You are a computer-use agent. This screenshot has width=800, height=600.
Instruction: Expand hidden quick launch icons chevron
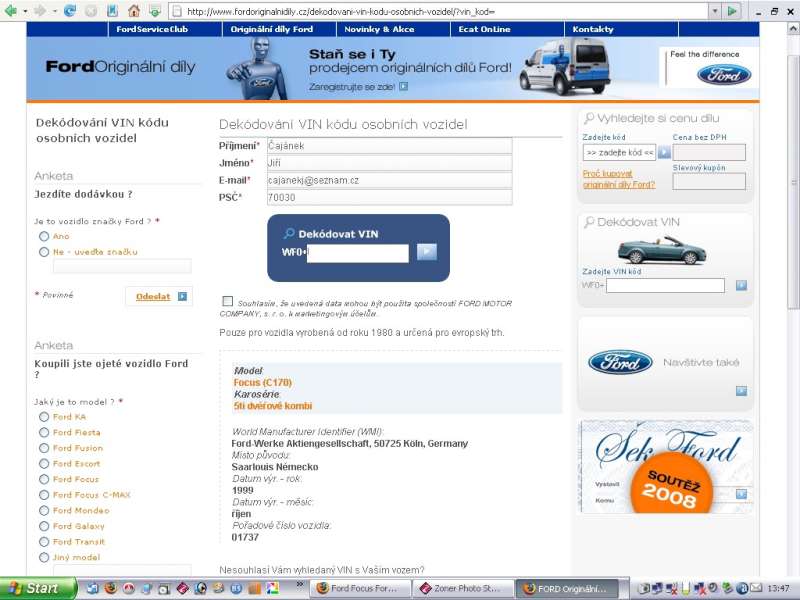pos(300,584)
